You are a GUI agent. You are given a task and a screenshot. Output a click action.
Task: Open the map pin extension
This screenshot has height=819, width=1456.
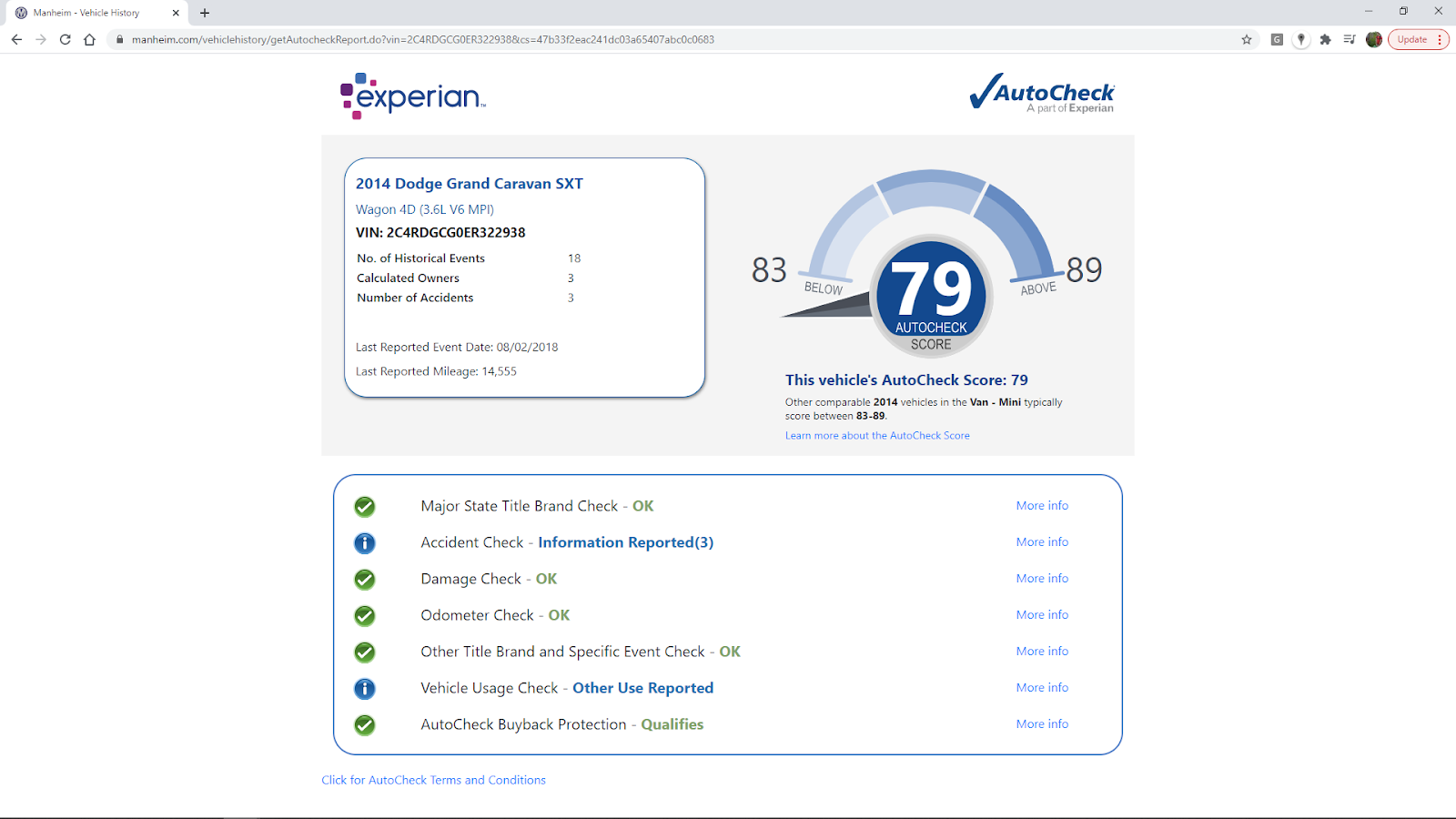pos(1301,39)
